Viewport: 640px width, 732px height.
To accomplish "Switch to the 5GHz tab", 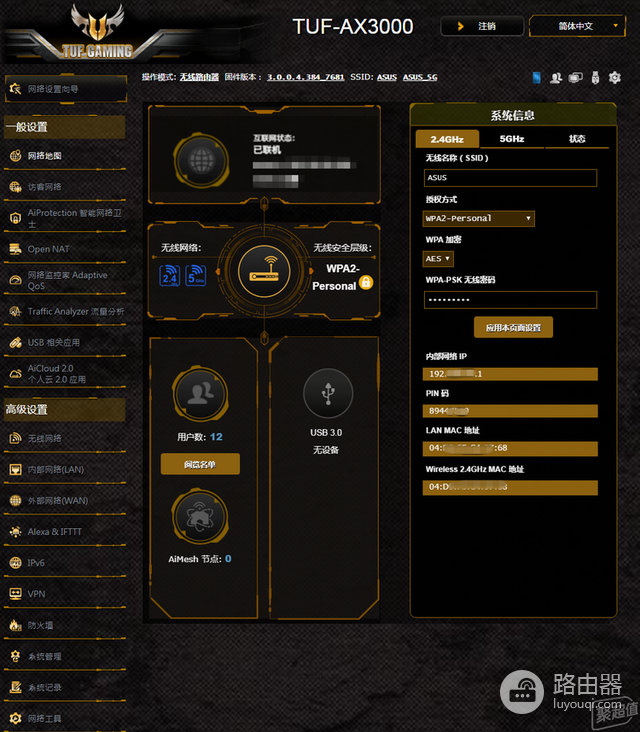I will [512, 139].
